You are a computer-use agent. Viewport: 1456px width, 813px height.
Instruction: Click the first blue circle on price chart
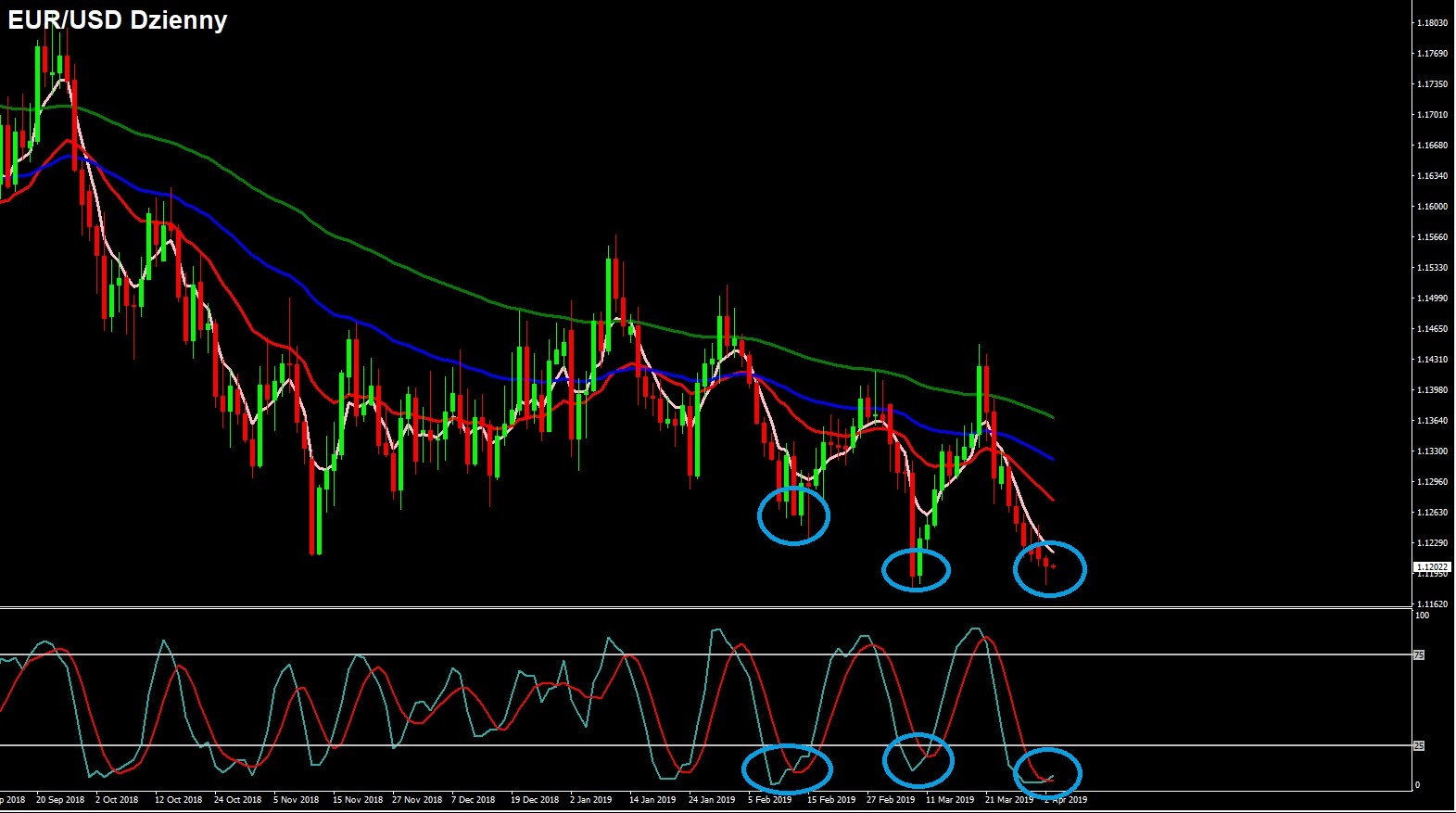(x=793, y=514)
